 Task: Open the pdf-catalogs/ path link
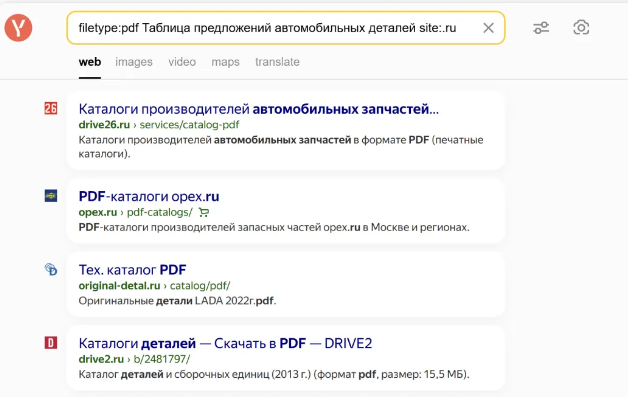[159, 212]
